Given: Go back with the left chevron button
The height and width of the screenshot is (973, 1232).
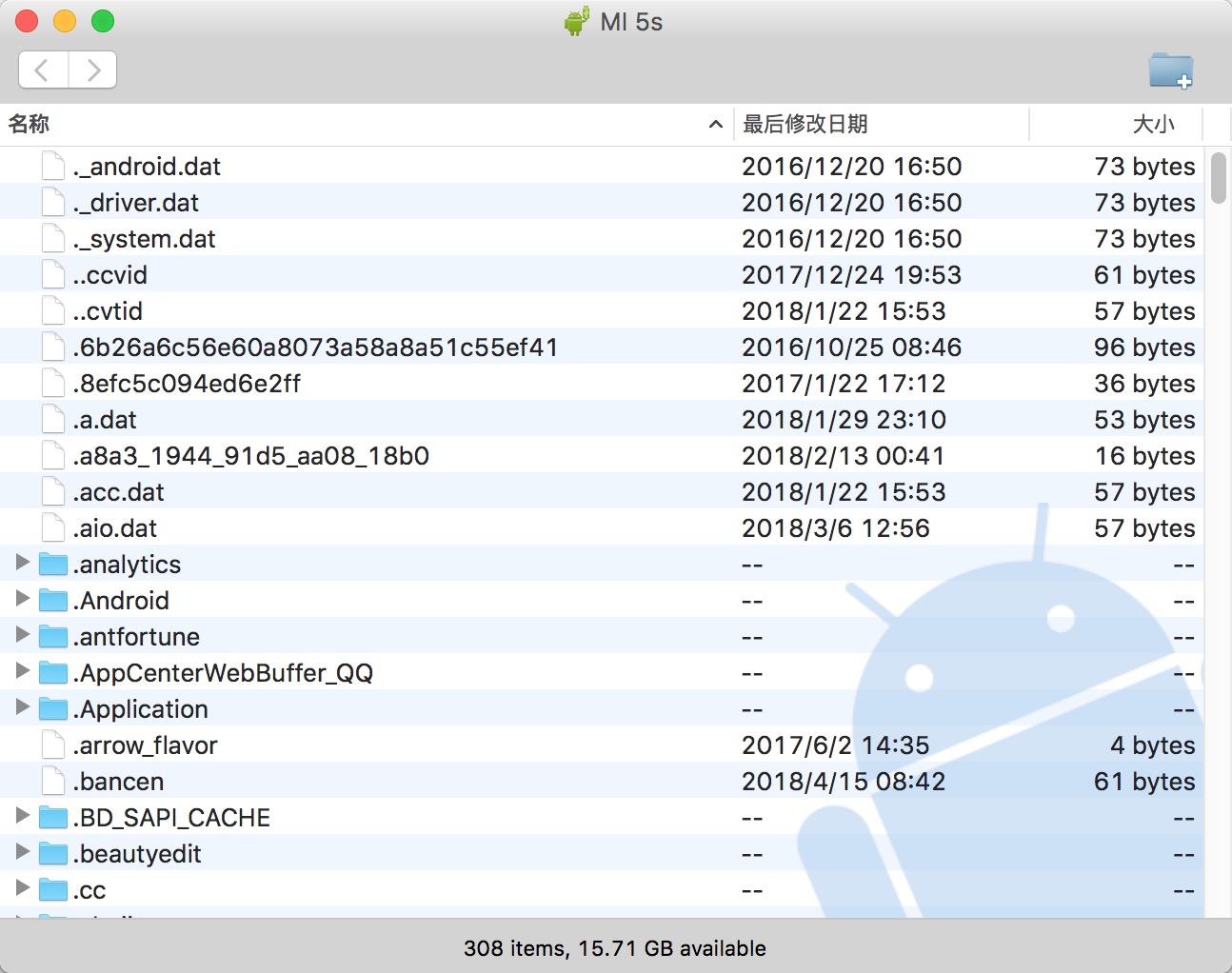Looking at the screenshot, I should (43, 69).
